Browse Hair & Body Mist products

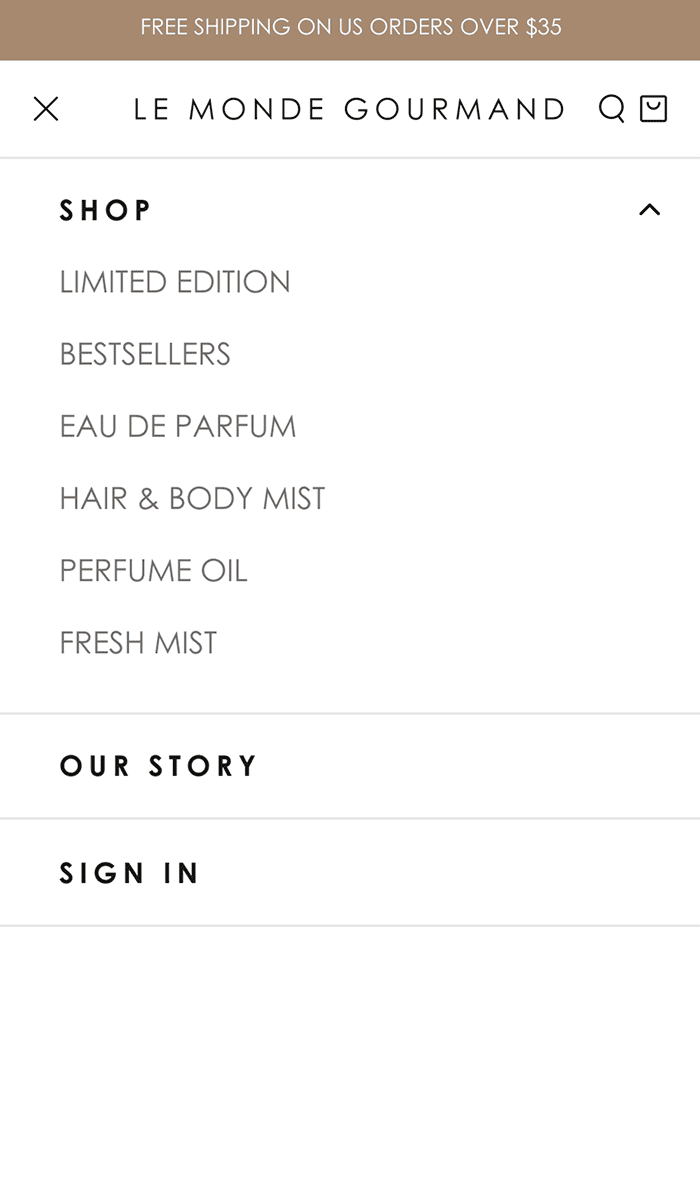pos(192,498)
